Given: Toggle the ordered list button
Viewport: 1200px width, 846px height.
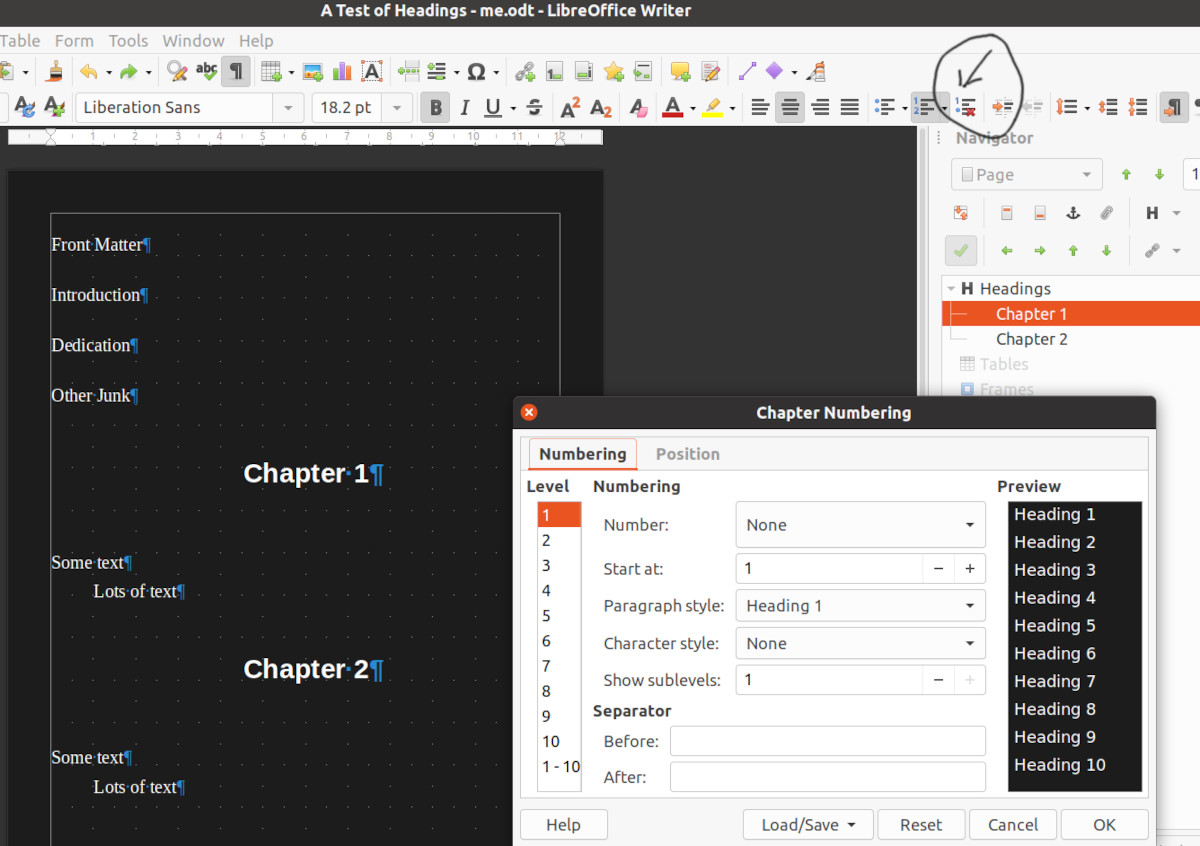Looking at the screenshot, I should click(x=923, y=107).
